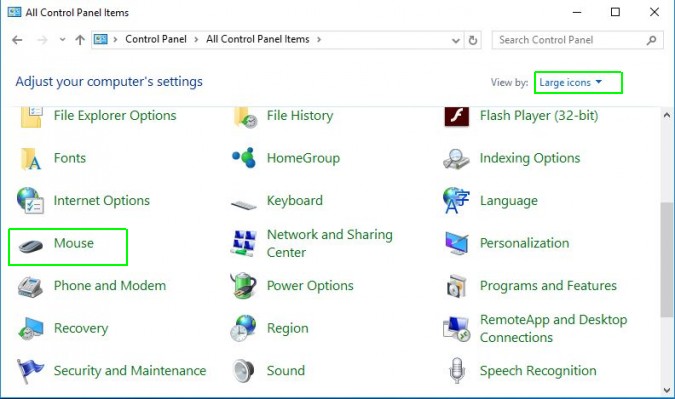Minimize the All Control Panel Items window

(577, 12)
